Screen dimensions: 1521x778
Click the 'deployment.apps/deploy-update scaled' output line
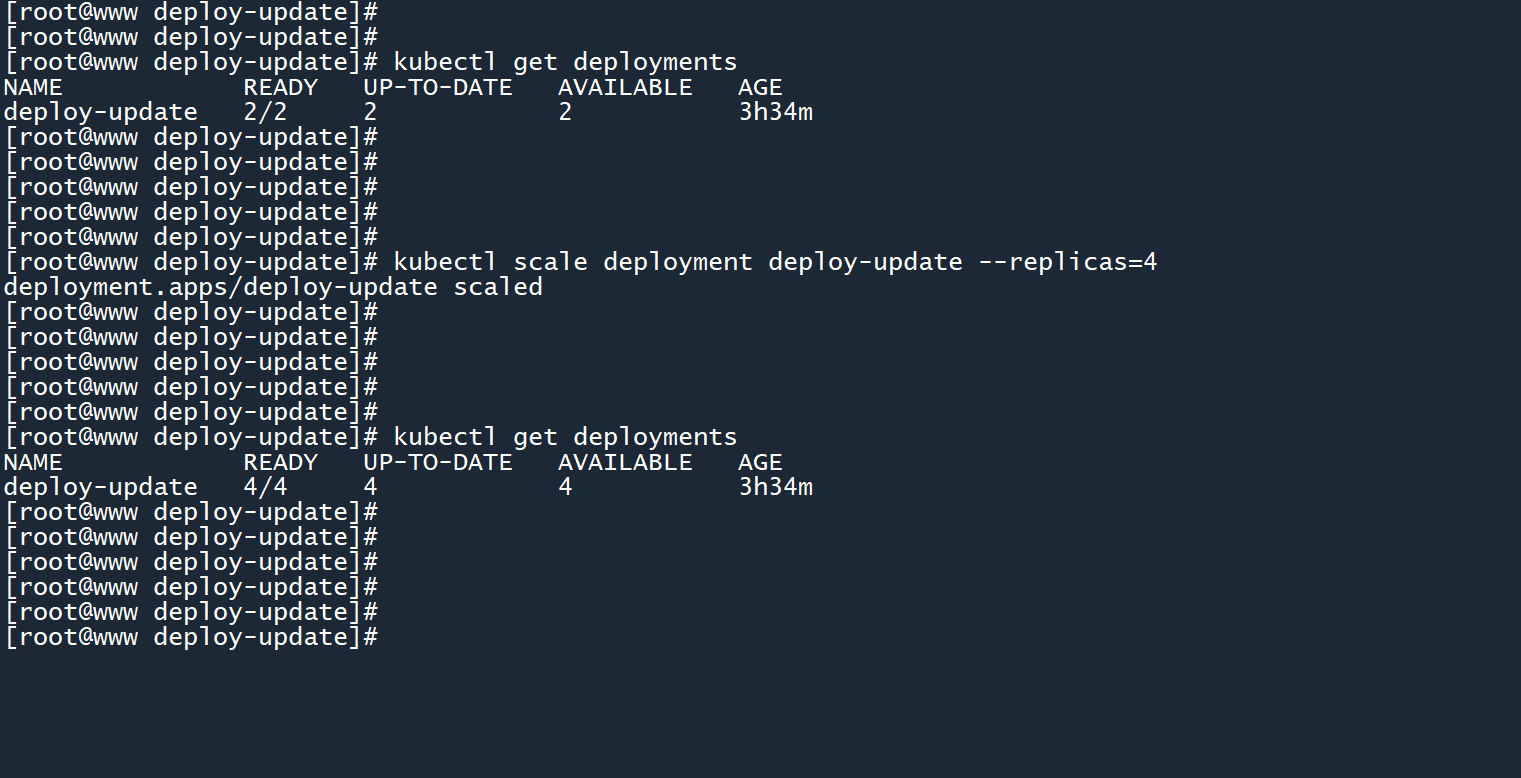tap(273, 287)
